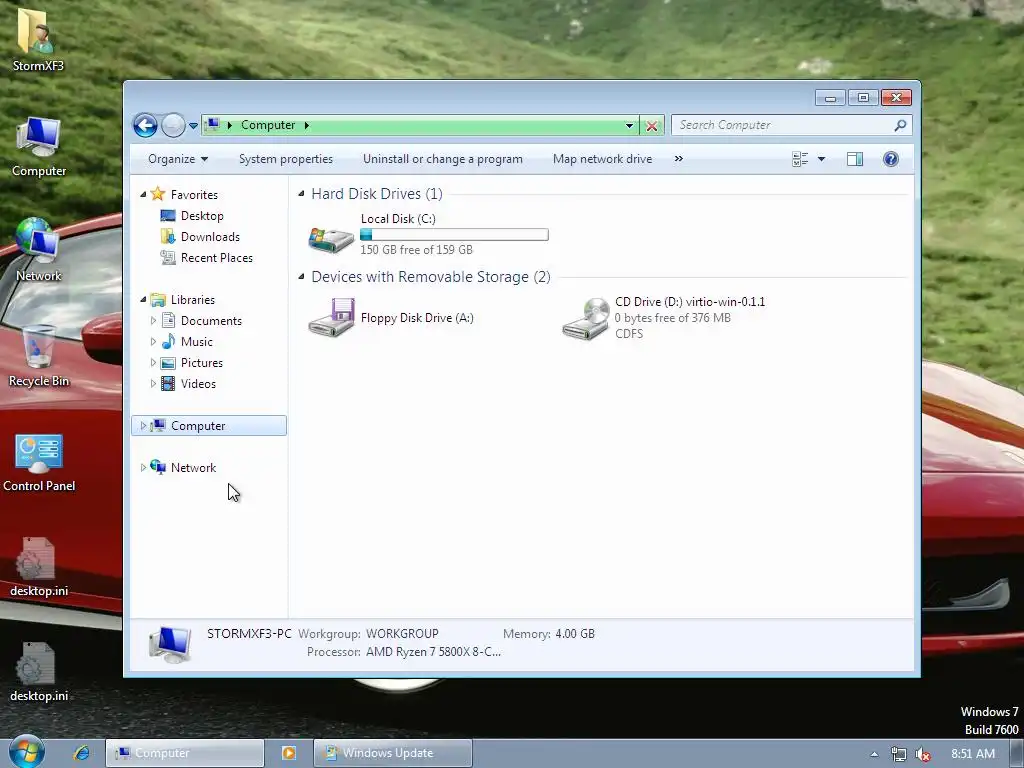Expand the Pictures library

point(153,362)
